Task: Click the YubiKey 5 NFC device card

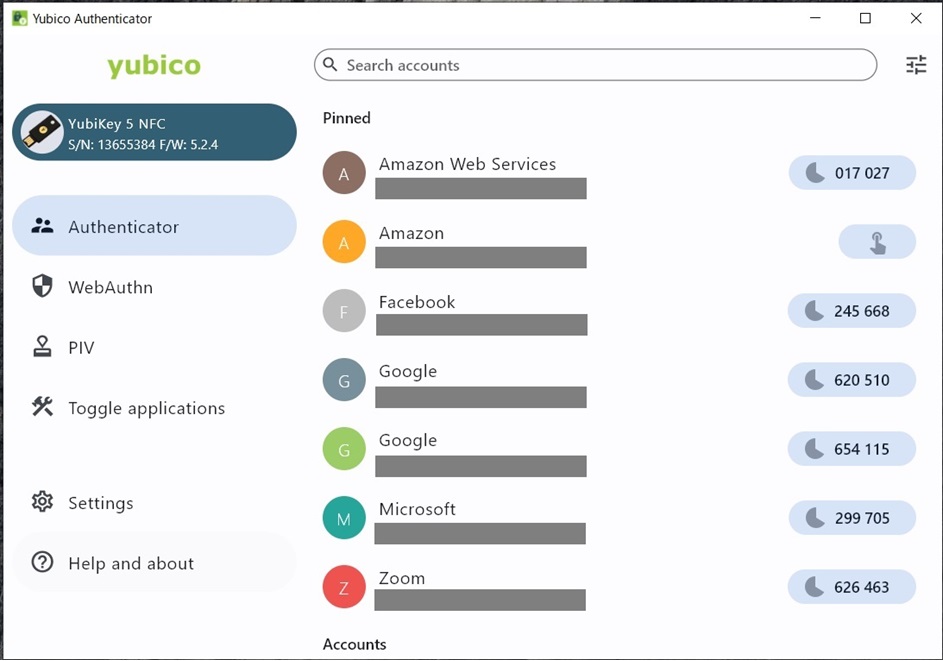Action: (154, 133)
